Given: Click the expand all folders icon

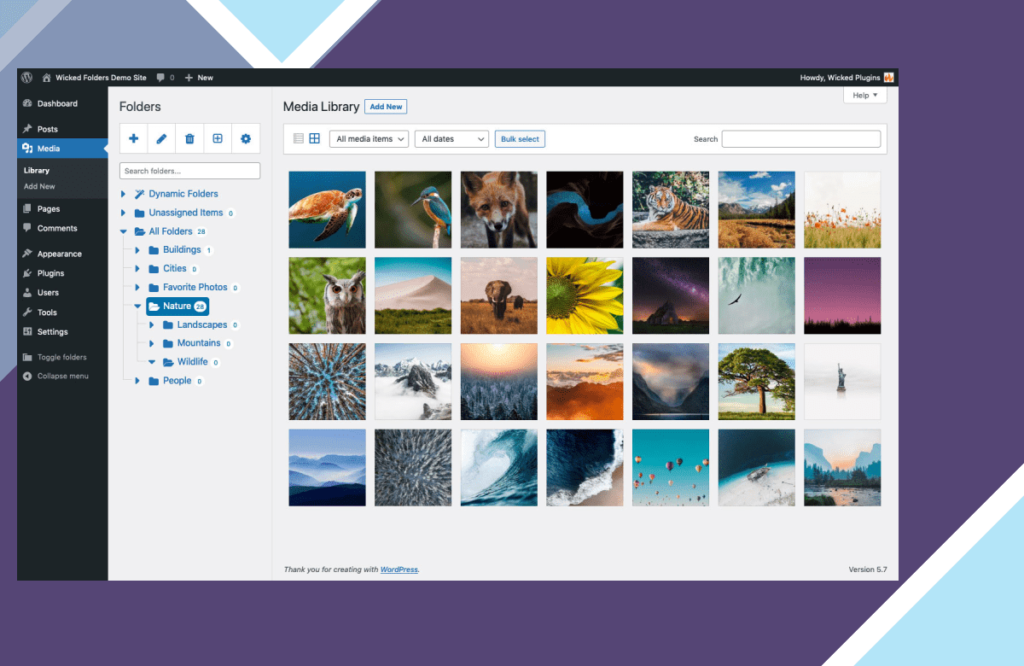Looking at the screenshot, I should 217,138.
